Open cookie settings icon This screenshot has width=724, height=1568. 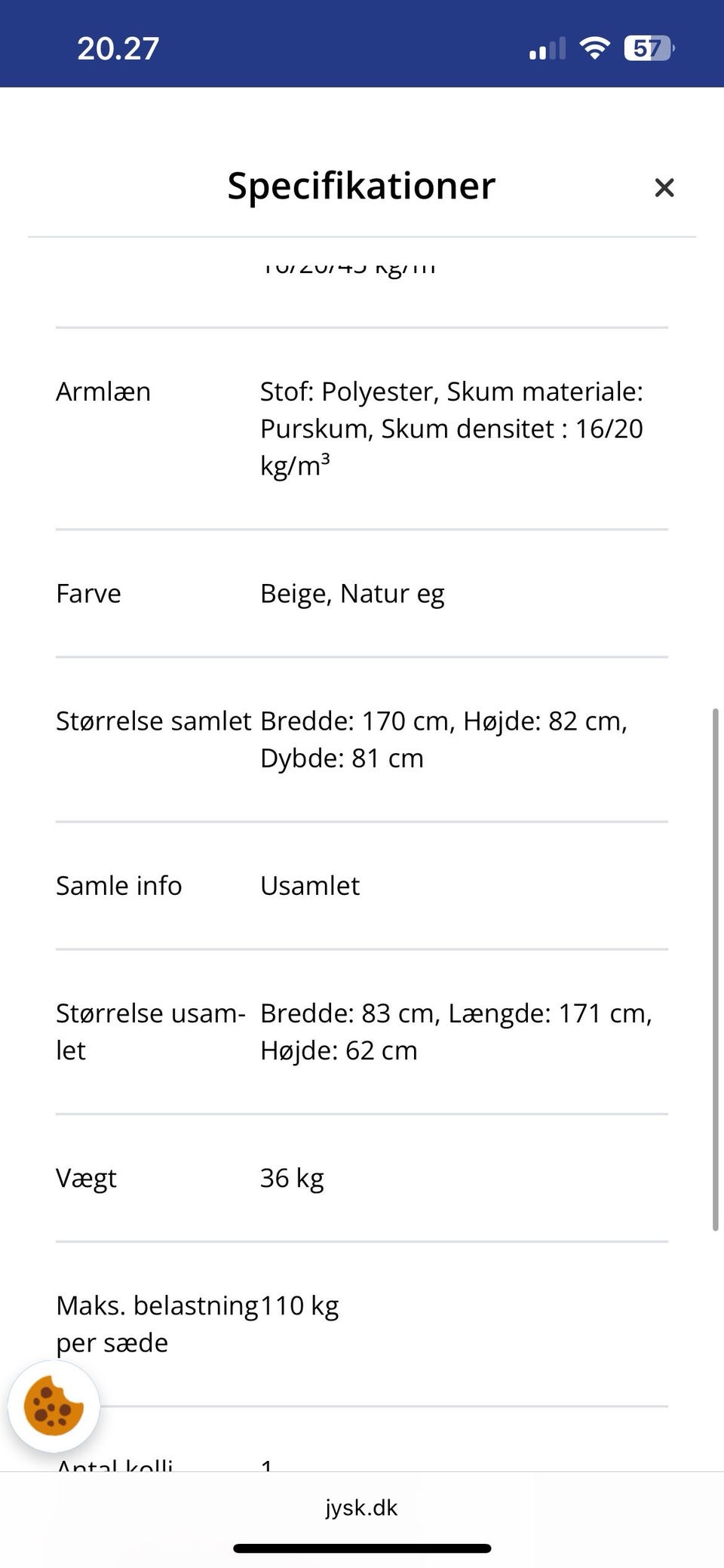54,1407
